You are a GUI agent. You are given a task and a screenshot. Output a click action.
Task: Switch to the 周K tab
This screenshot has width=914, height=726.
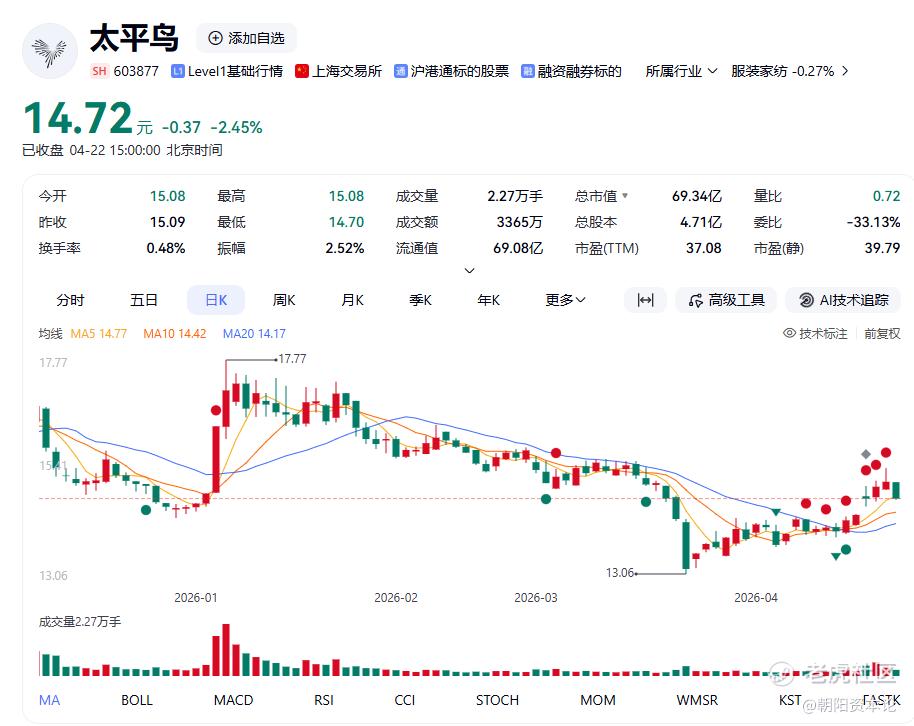(x=284, y=300)
